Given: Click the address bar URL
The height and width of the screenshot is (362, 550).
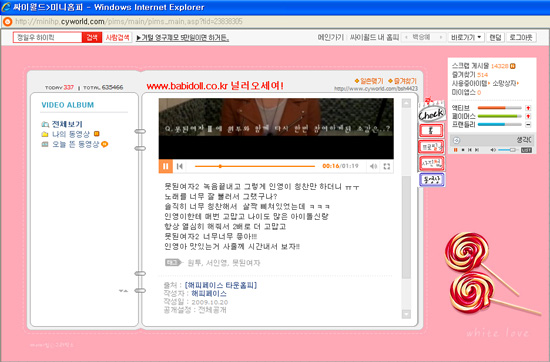Looking at the screenshot, I should click(129, 22).
